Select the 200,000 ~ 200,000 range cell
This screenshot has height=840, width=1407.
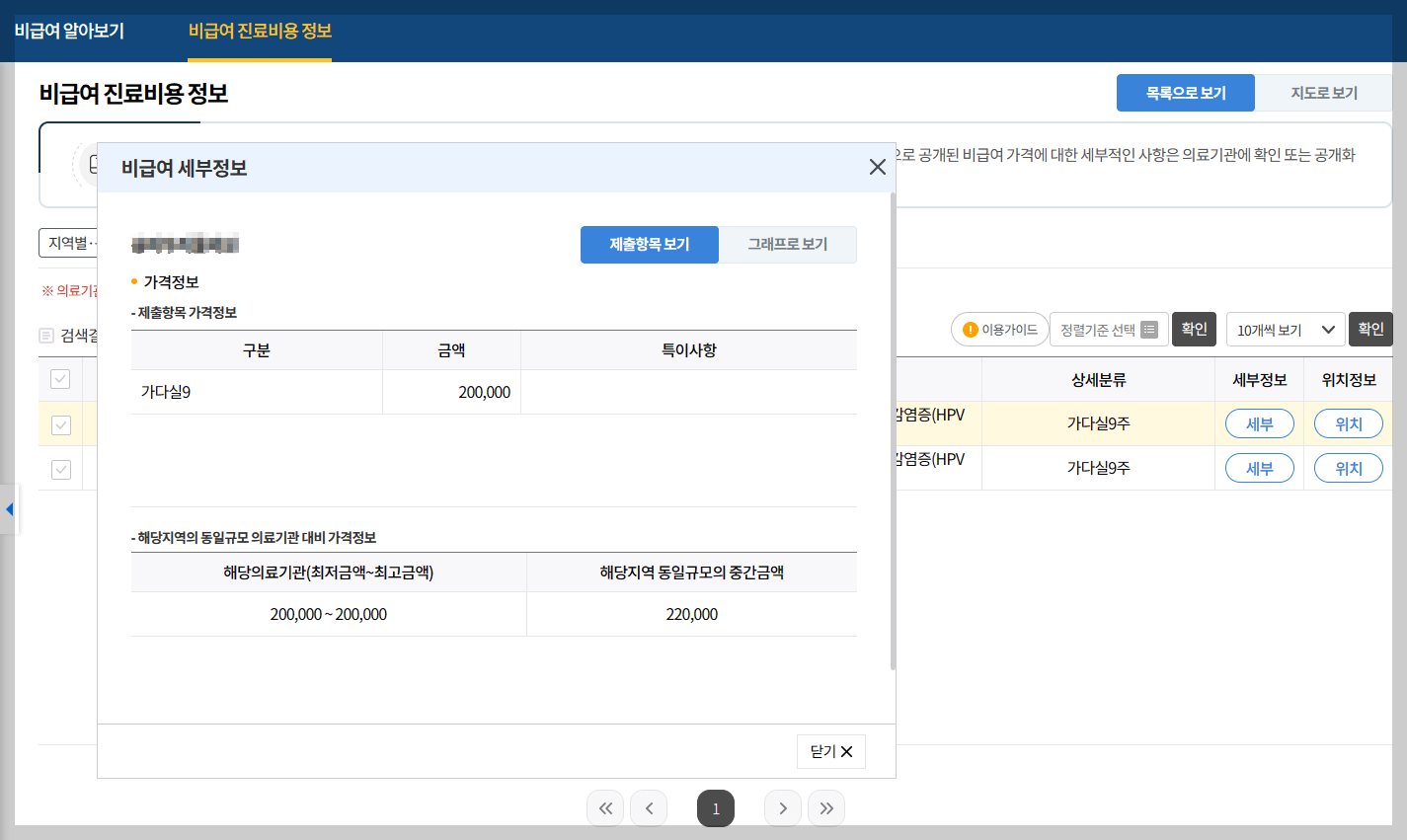pyautogui.click(x=329, y=614)
